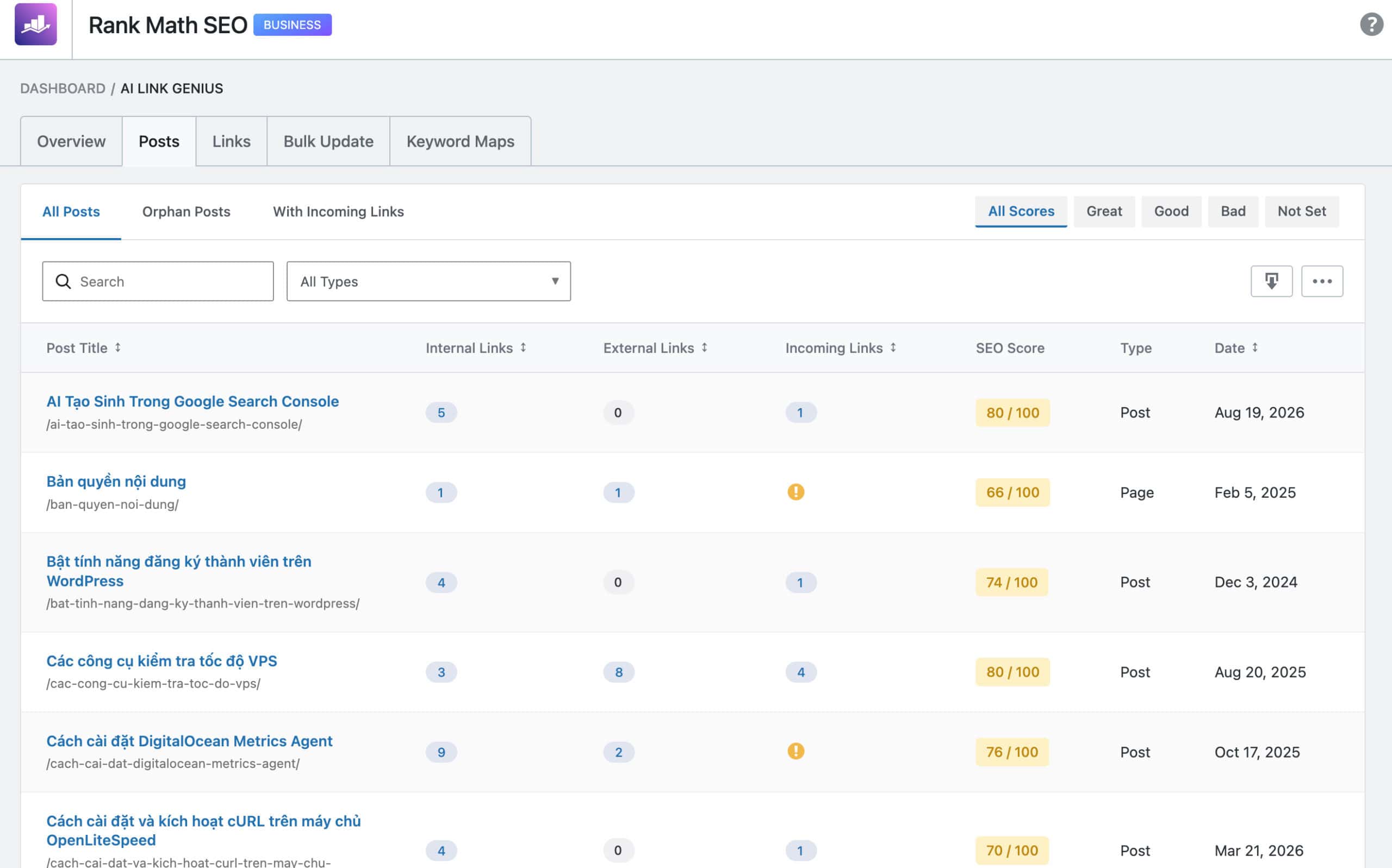Click incoming links count 4 for VPS tools post
The width and height of the screenshot is (1392, 868).
[x=800, y=672]
